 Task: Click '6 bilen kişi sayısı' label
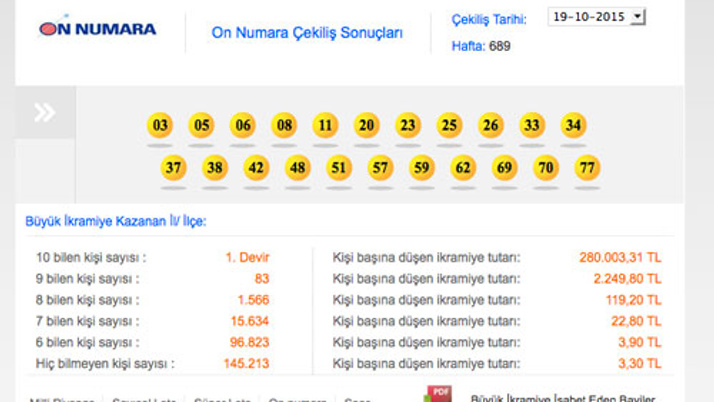(87, 342)
